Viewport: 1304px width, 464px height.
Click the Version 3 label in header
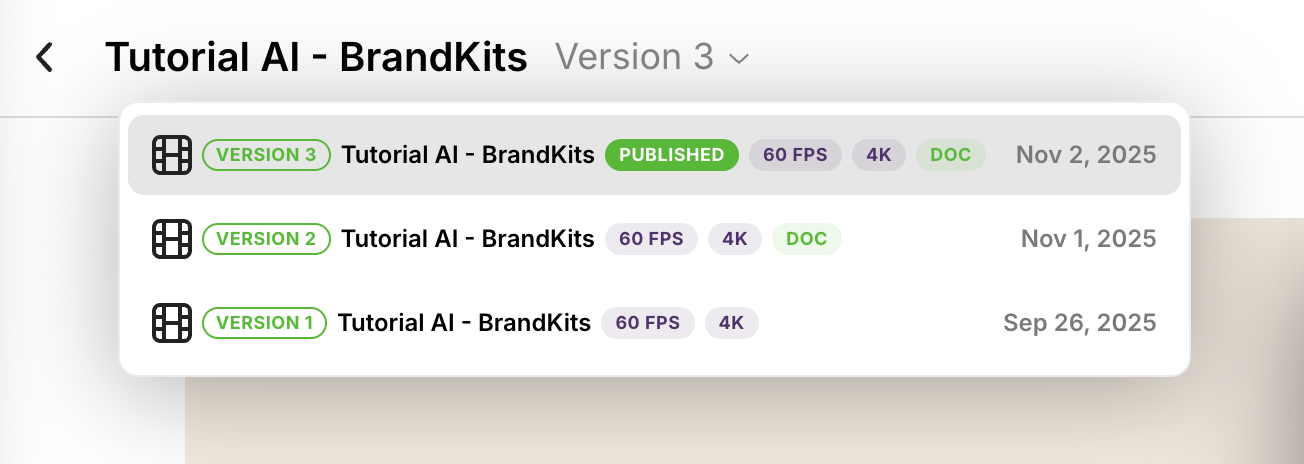(634, 58)
